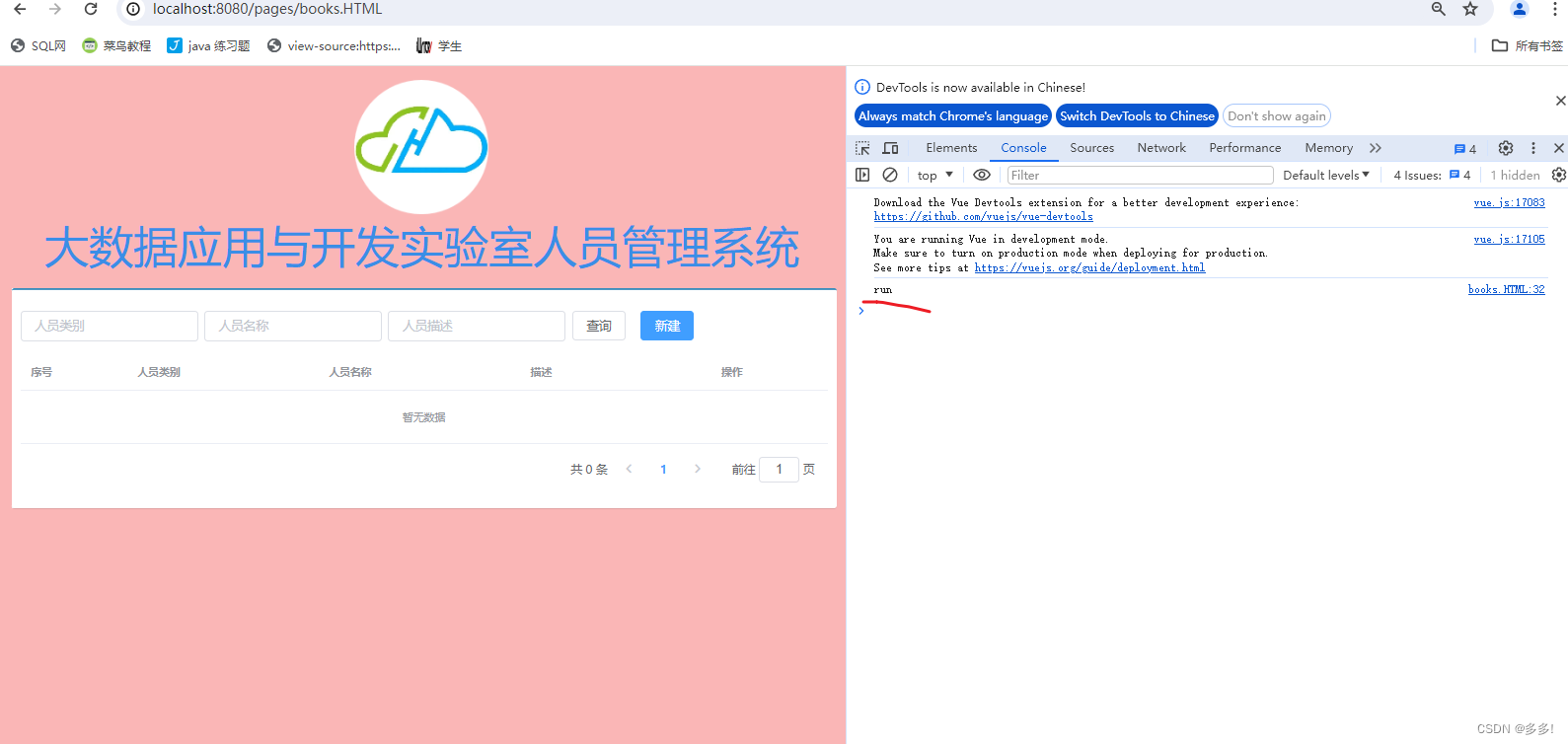Click the address bar URL
Screen dimensions: 1568x744
pyautogui.click(x=267, y=9)
